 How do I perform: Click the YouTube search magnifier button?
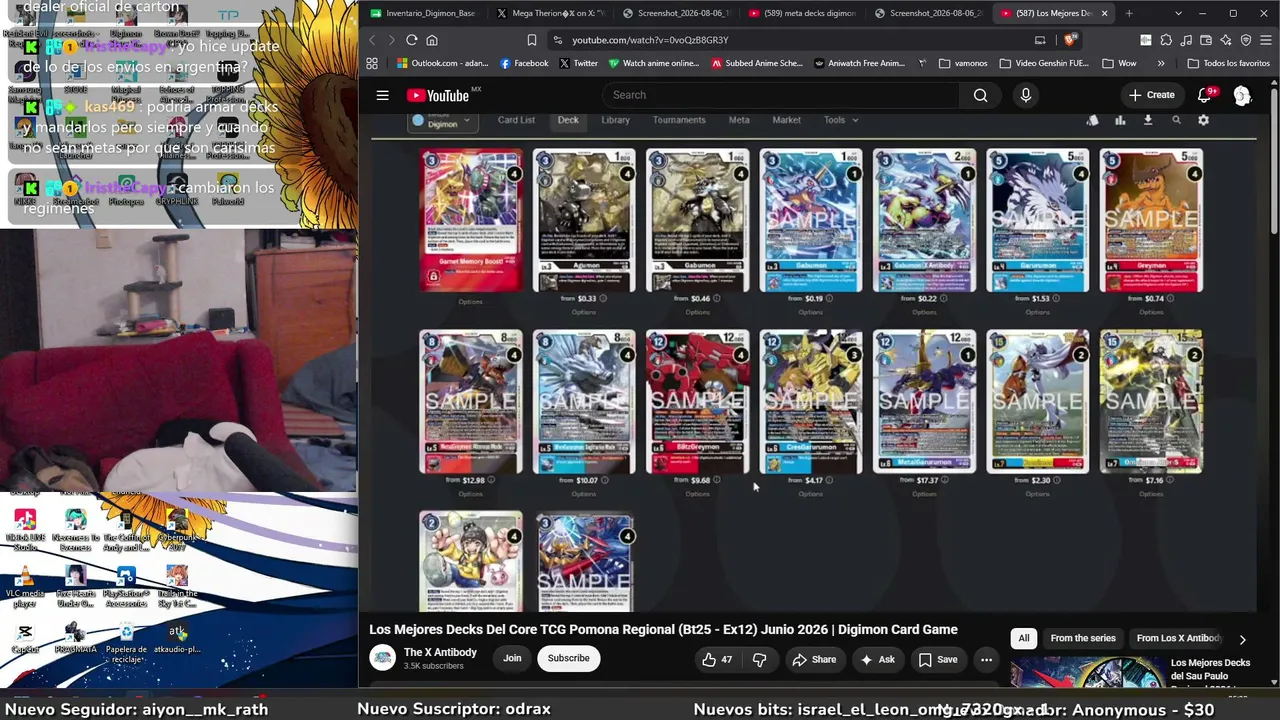pos(980,95)
